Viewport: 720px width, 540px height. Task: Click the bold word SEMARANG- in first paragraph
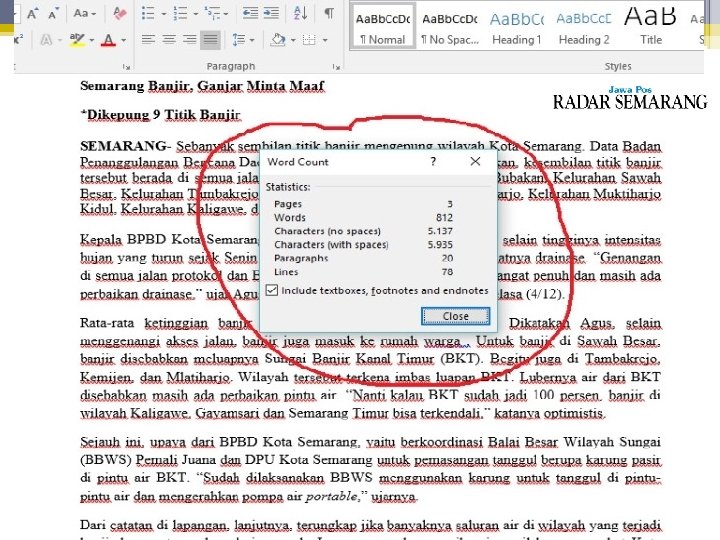coord(125,146)
